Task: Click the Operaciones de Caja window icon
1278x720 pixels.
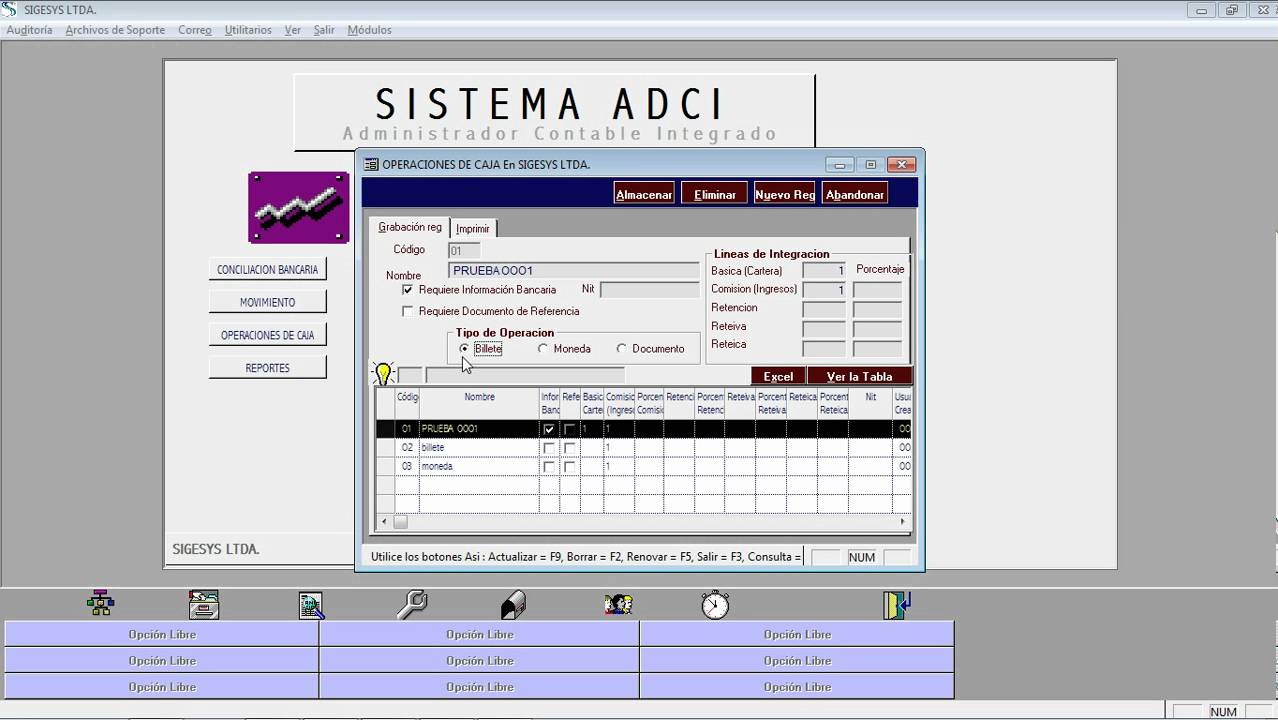Action: [371, 164]
